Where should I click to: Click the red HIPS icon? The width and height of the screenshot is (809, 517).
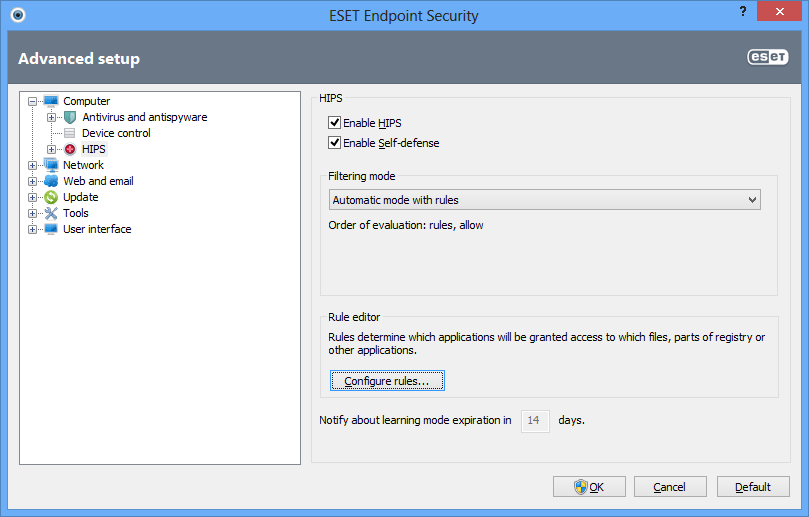click(x=70, y=149)
